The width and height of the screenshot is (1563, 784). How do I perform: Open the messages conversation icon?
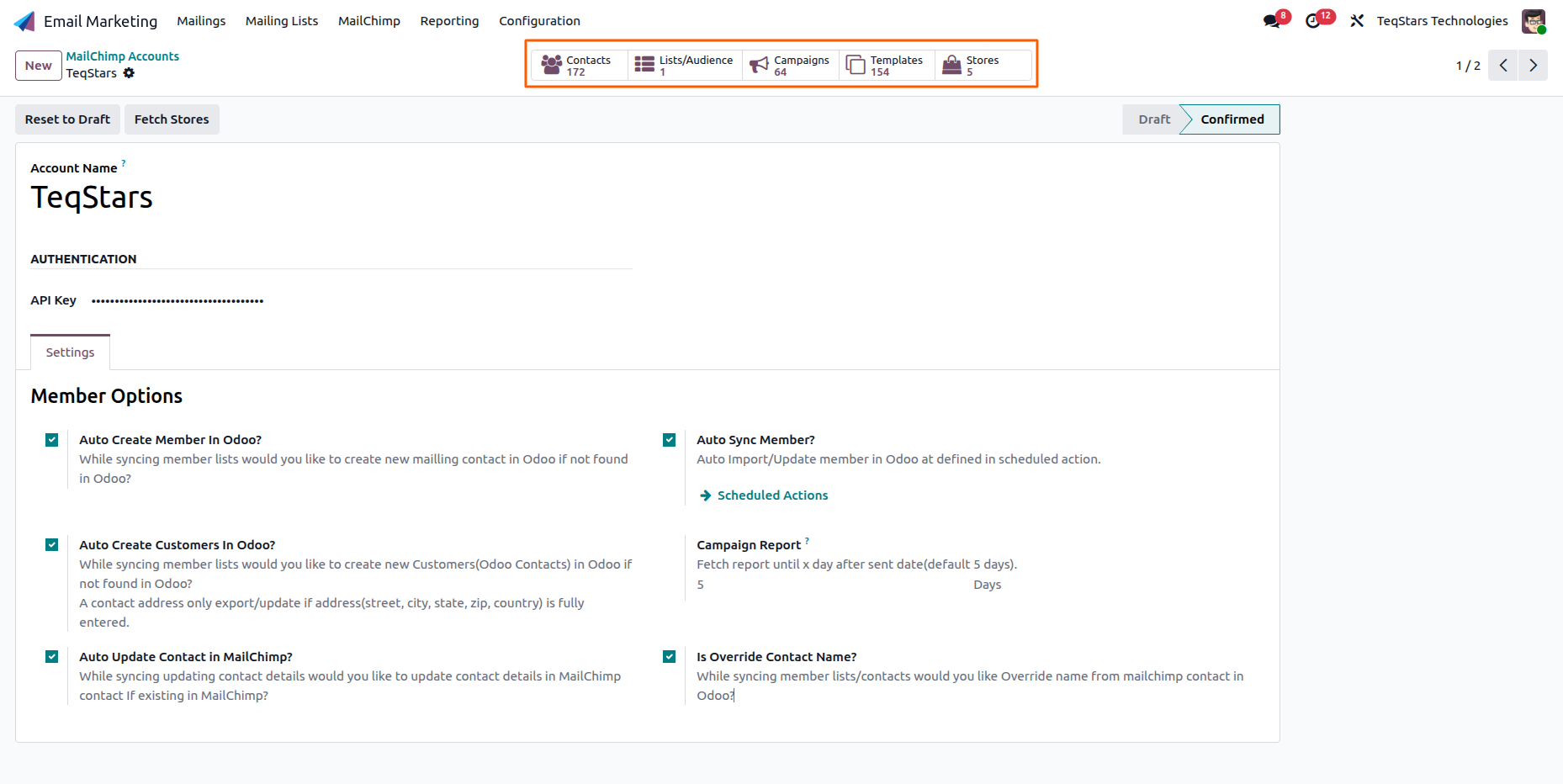[x=1272, y=21]
